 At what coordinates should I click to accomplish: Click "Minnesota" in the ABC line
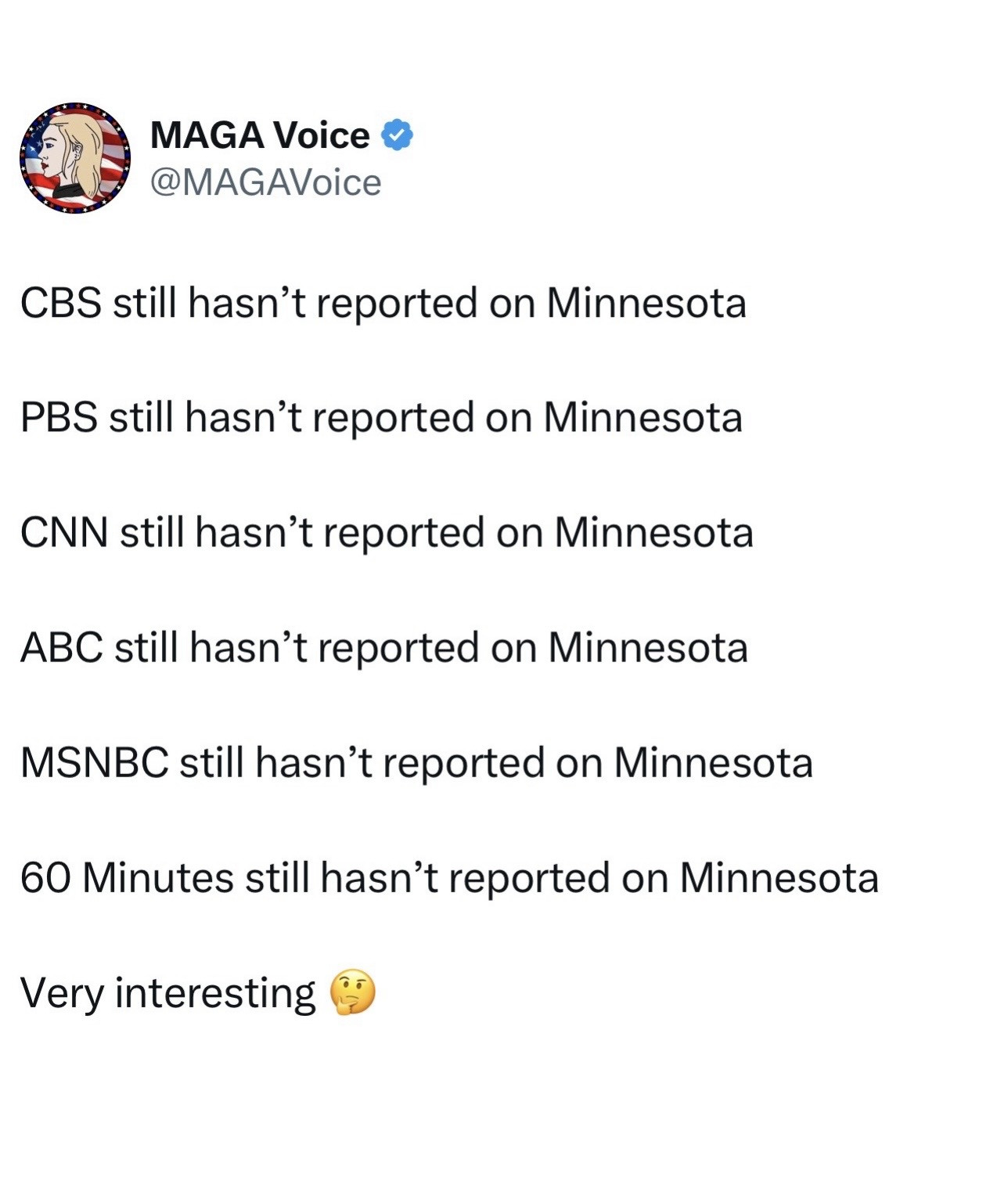click(x=648, y=647)
